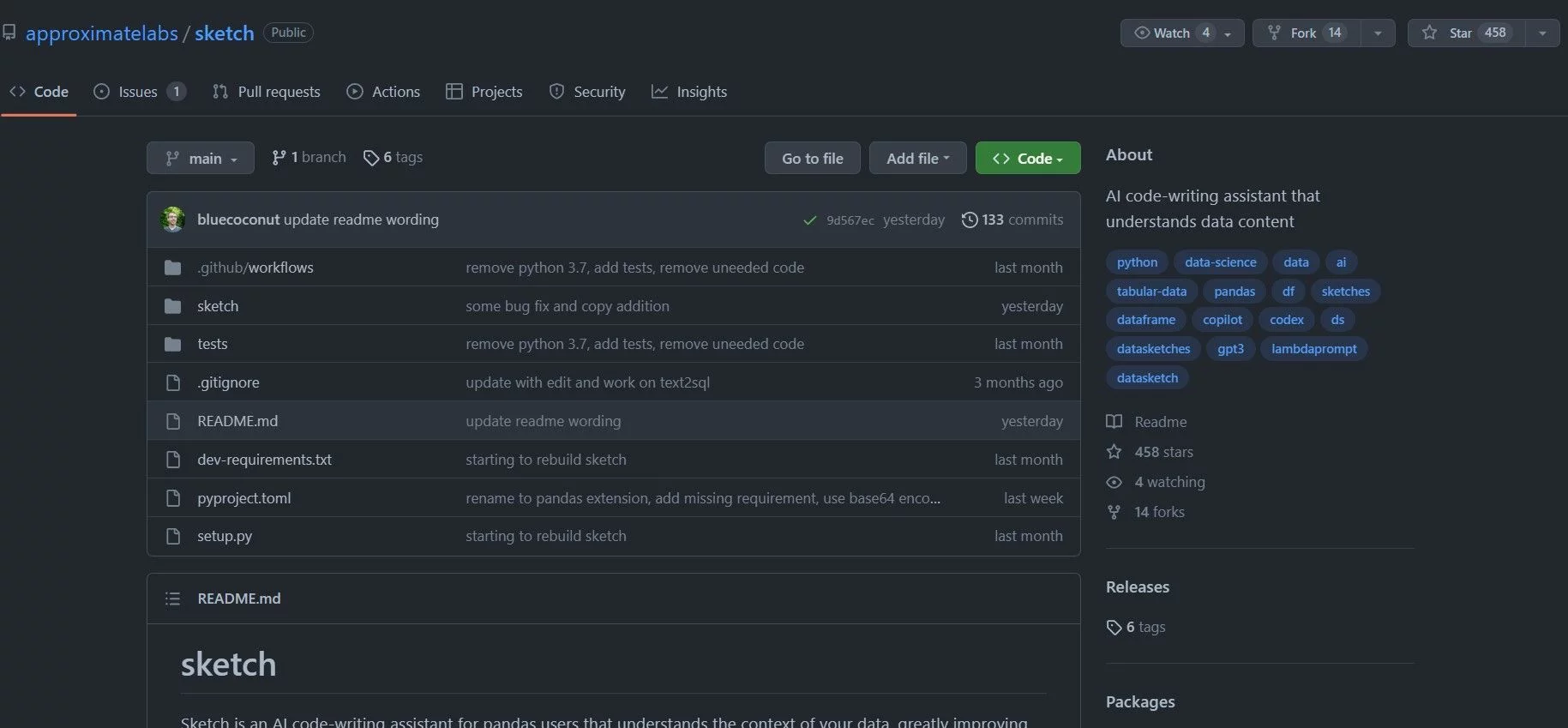Click the repository icon beside approximatelabs

[9, 33]
